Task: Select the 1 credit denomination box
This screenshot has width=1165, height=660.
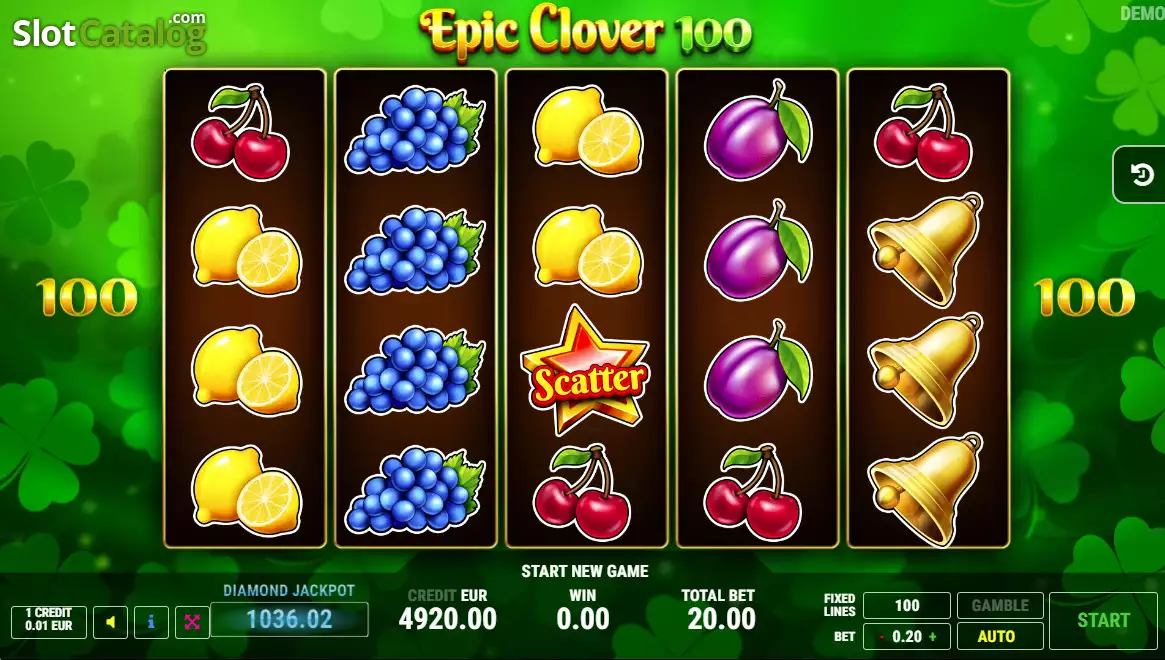Action: point(49,622)
